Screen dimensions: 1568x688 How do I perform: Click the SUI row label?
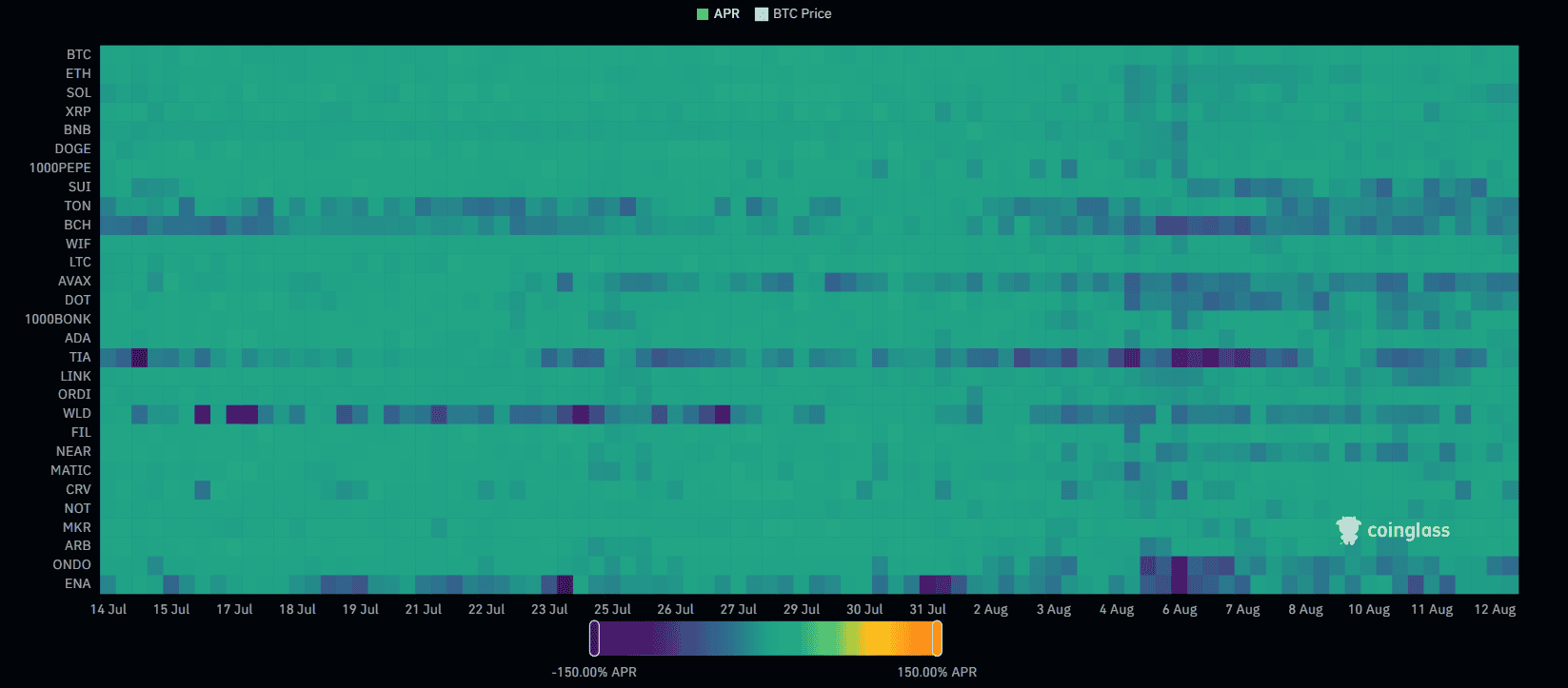click(80, 187)
